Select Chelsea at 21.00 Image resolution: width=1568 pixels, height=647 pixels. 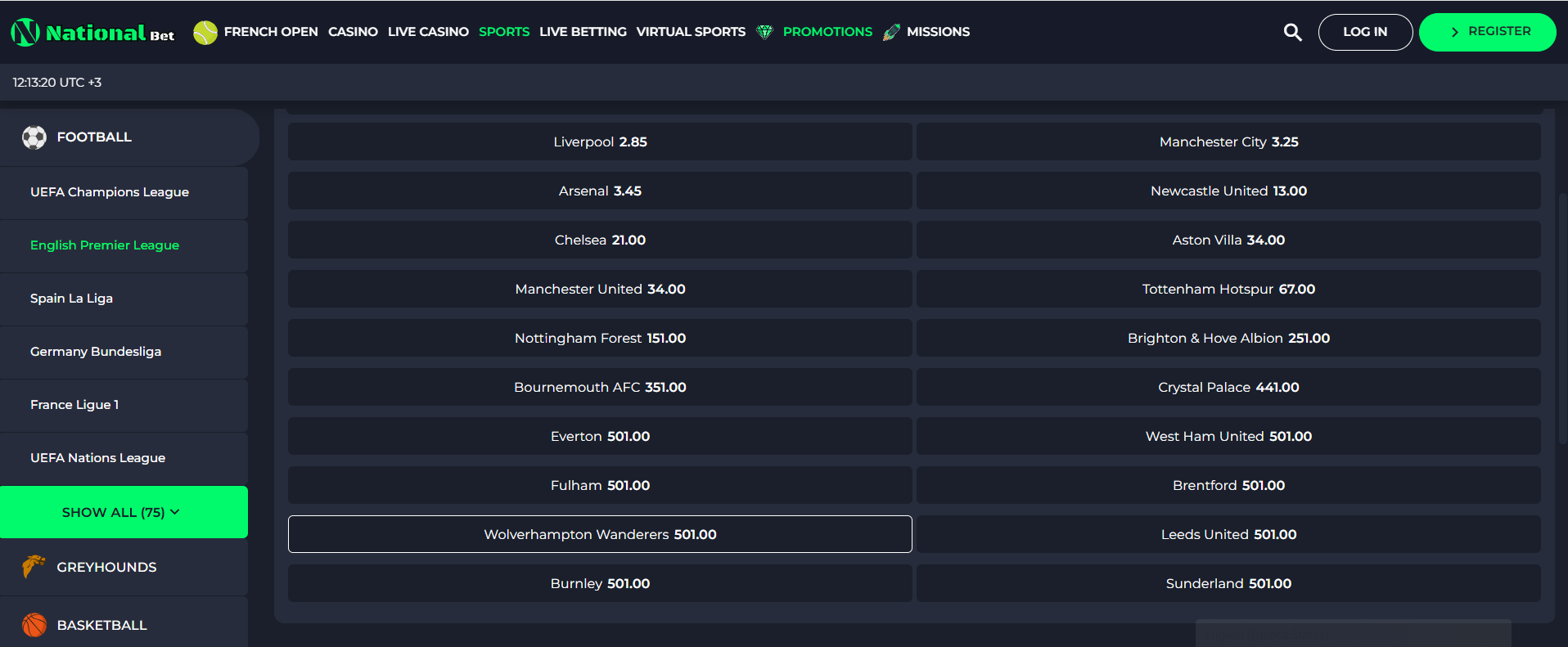point(600,240)
